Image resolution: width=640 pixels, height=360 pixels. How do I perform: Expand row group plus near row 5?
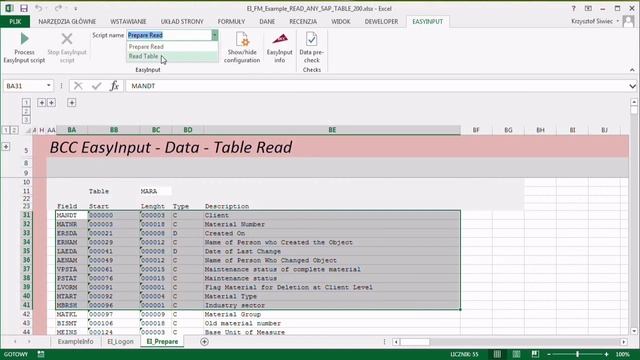6,146
